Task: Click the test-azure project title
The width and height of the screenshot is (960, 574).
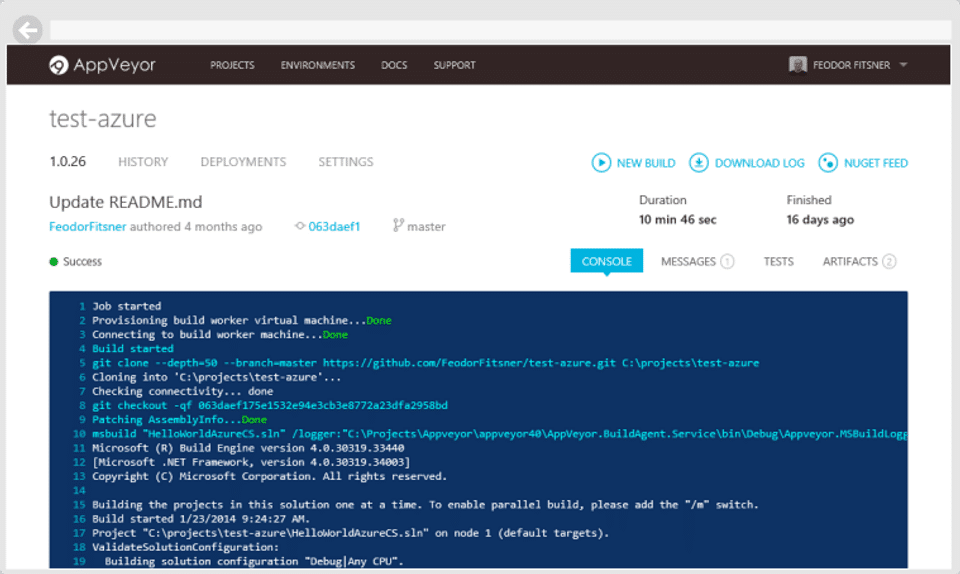Action: tap(103, 118)
